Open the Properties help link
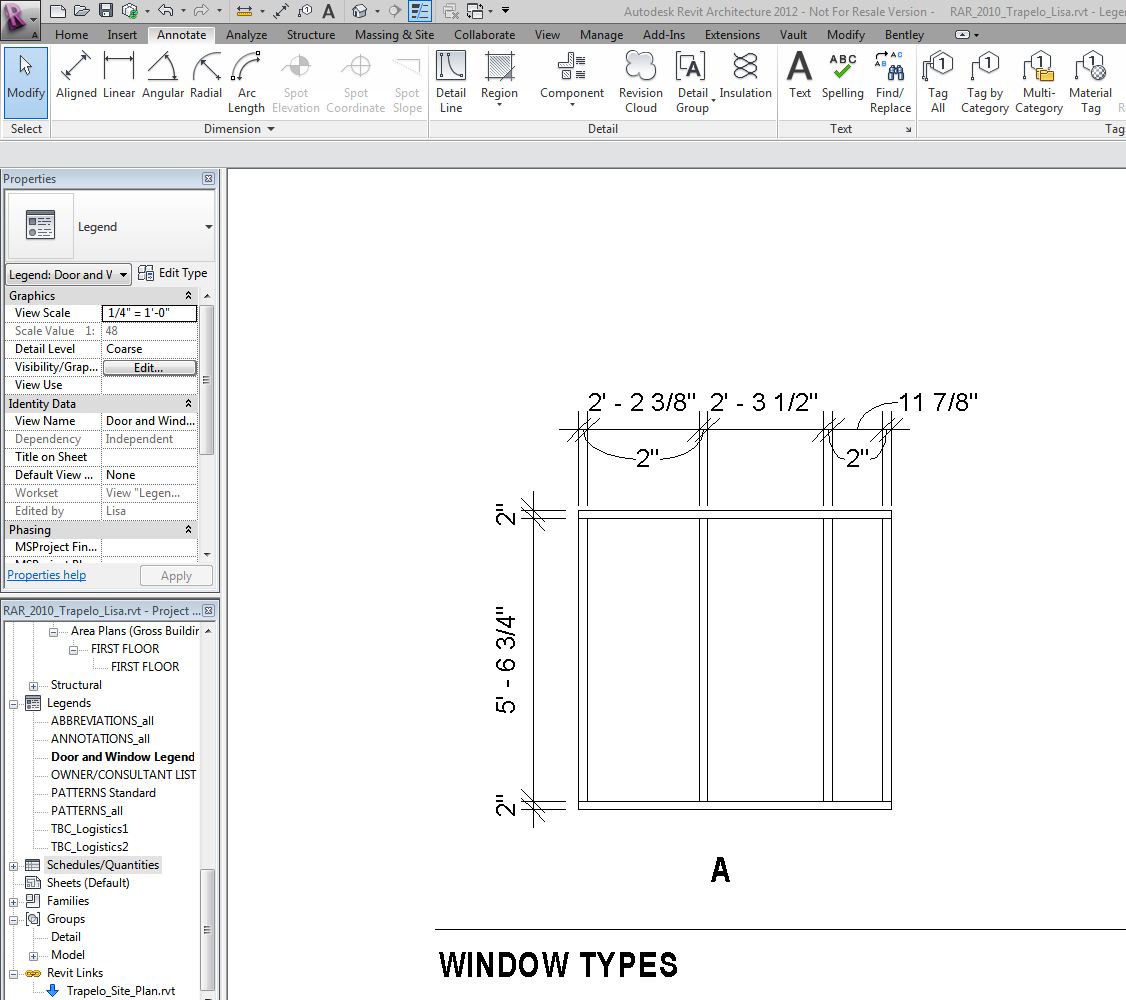The image size is (1126, 1000). coord(46,574)
